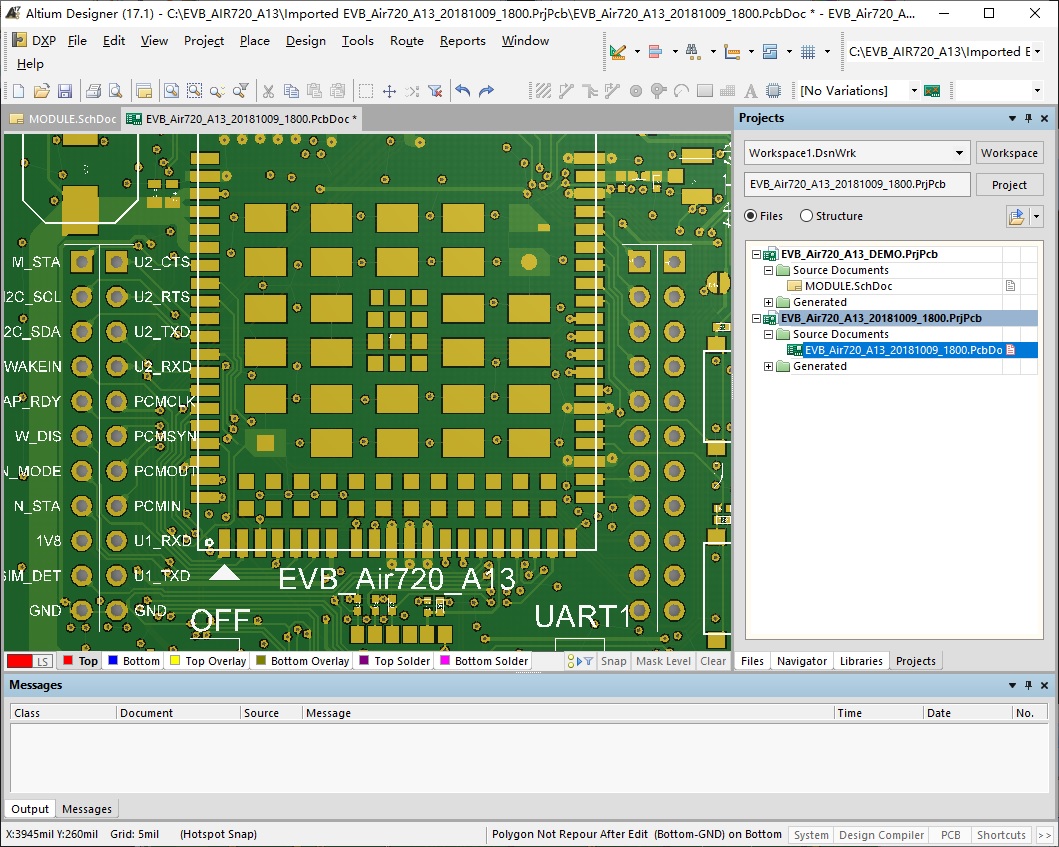Open the No Variations dropdown
The width and height of the screenshot is (1059, 847).
pyautogui.click(x=914, y=91)
